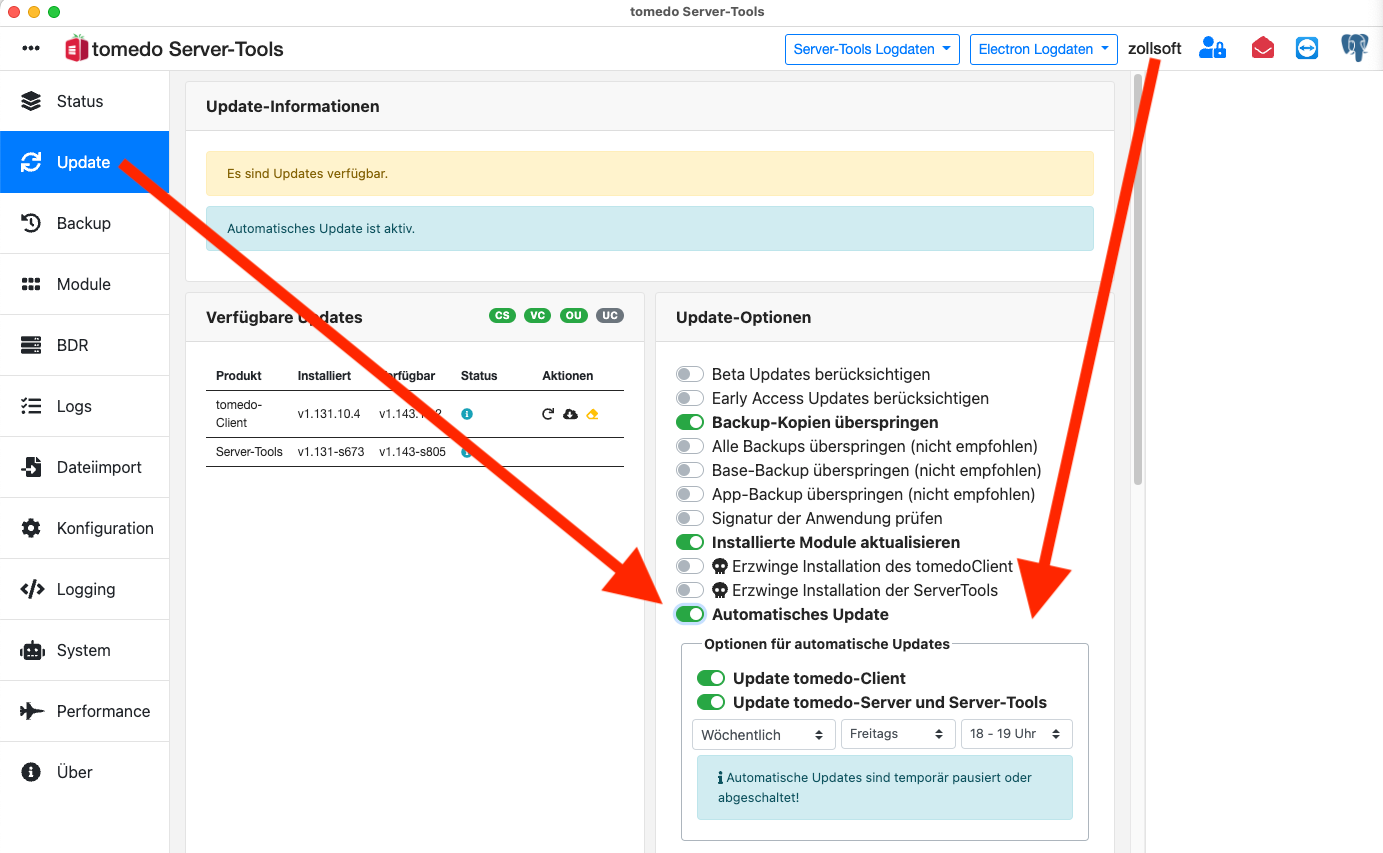Click the BDR server icon in sidebar

point(31,345)
